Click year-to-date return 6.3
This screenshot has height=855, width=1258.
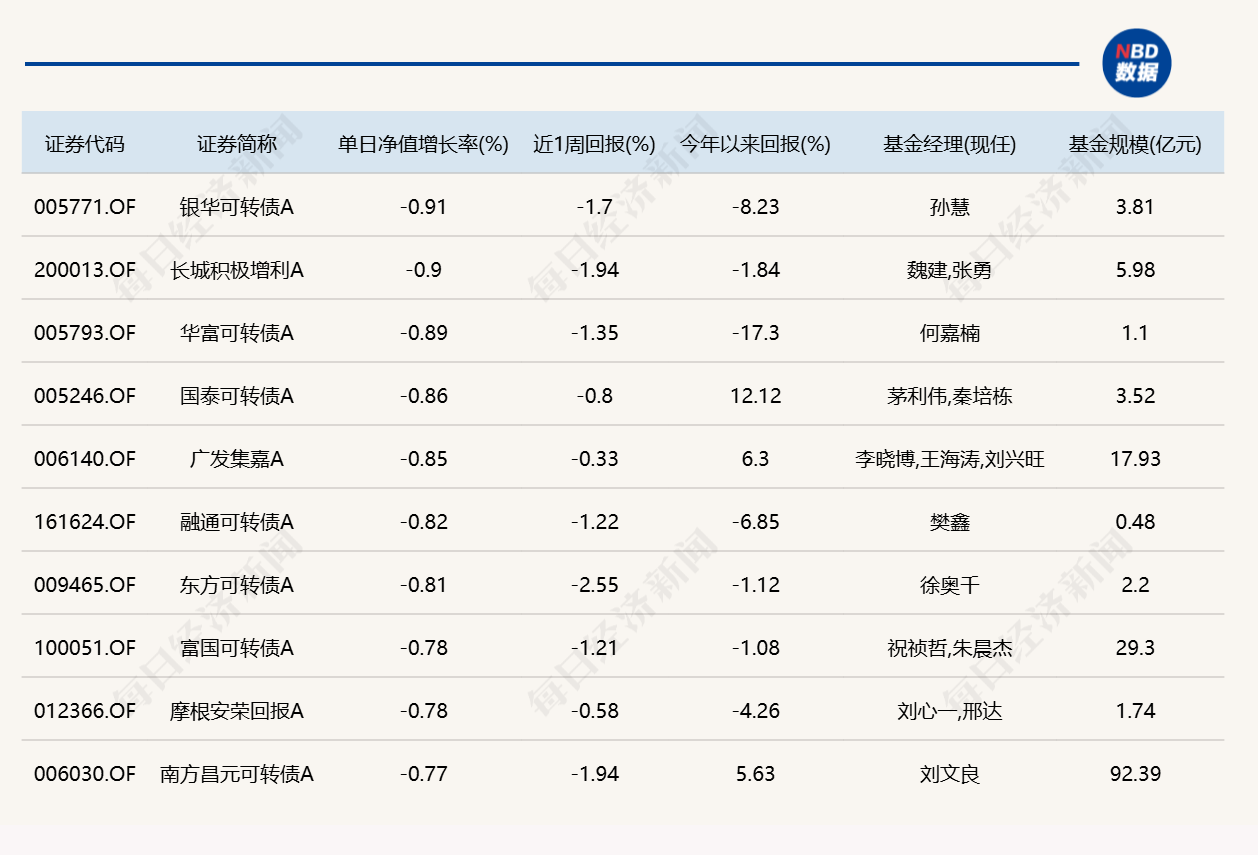(x=755, y=459)
